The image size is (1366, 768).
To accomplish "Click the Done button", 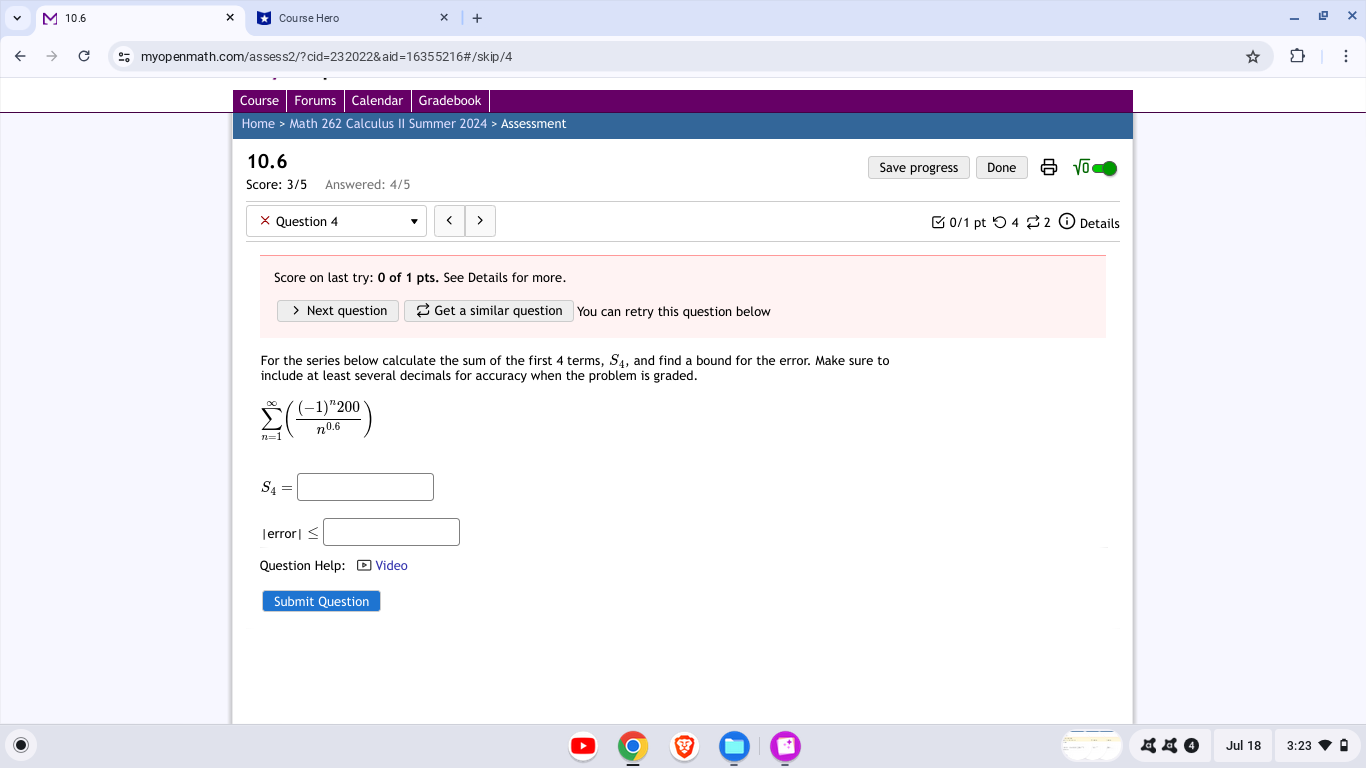I will tap(1001, 168).
